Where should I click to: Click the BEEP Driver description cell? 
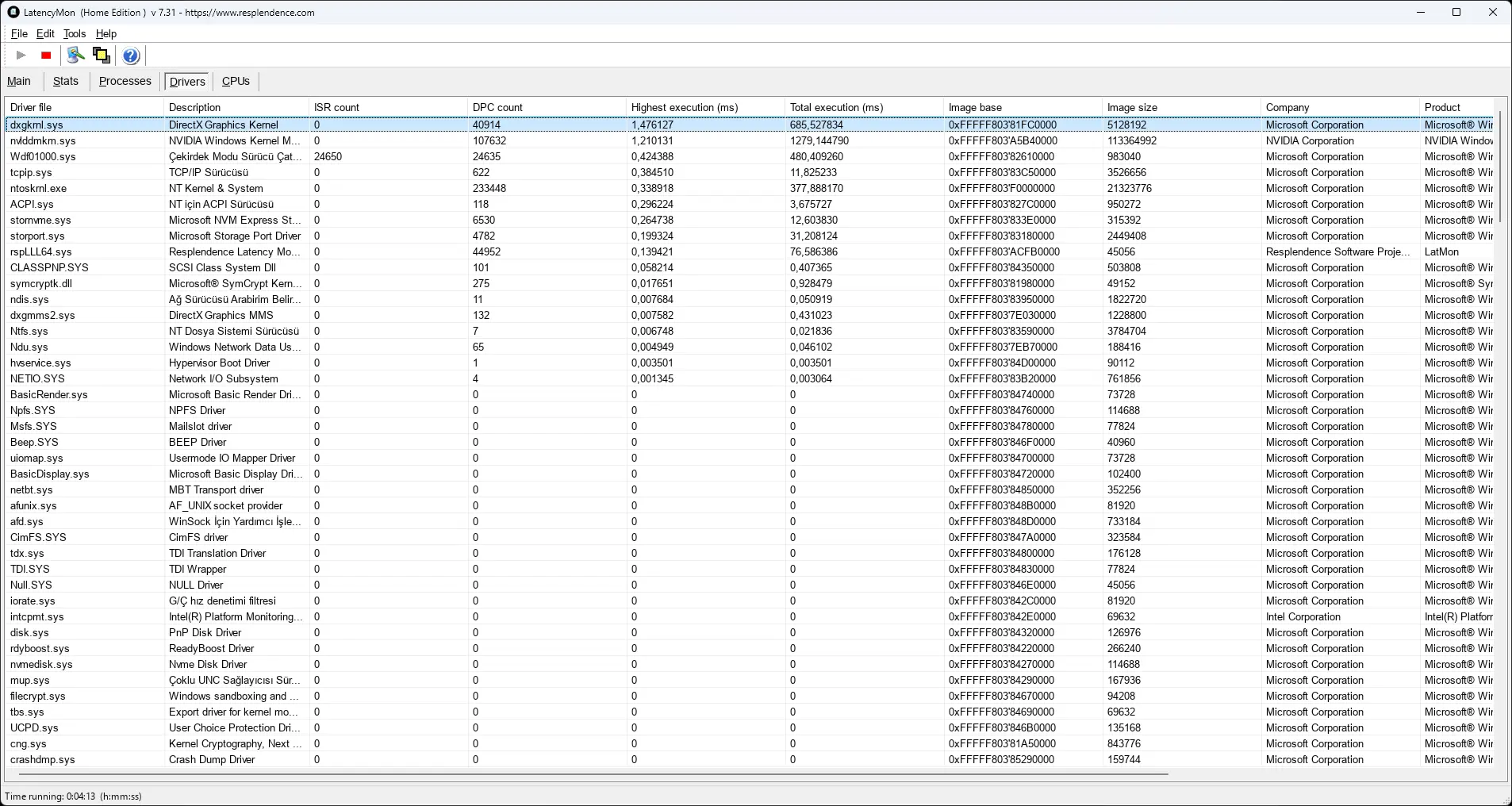198,442
